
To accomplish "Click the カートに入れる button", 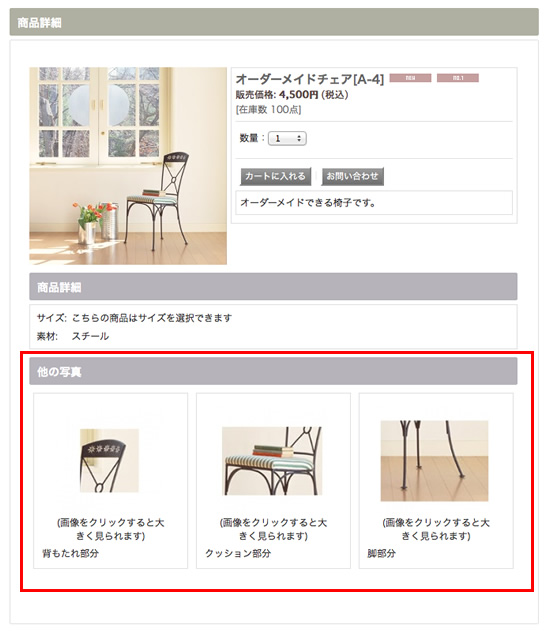I will 275,176.
